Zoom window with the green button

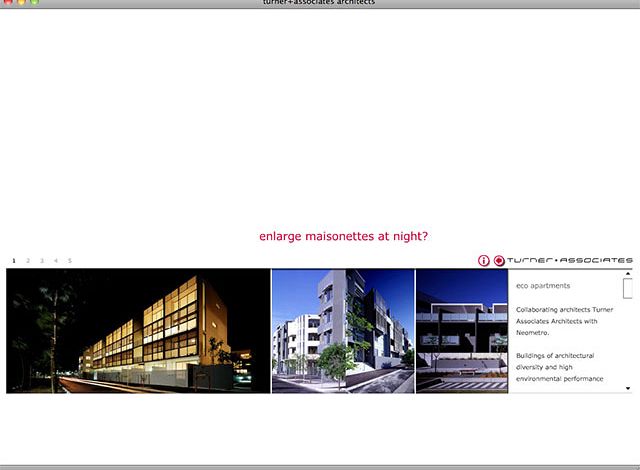(x=35, y=3)
